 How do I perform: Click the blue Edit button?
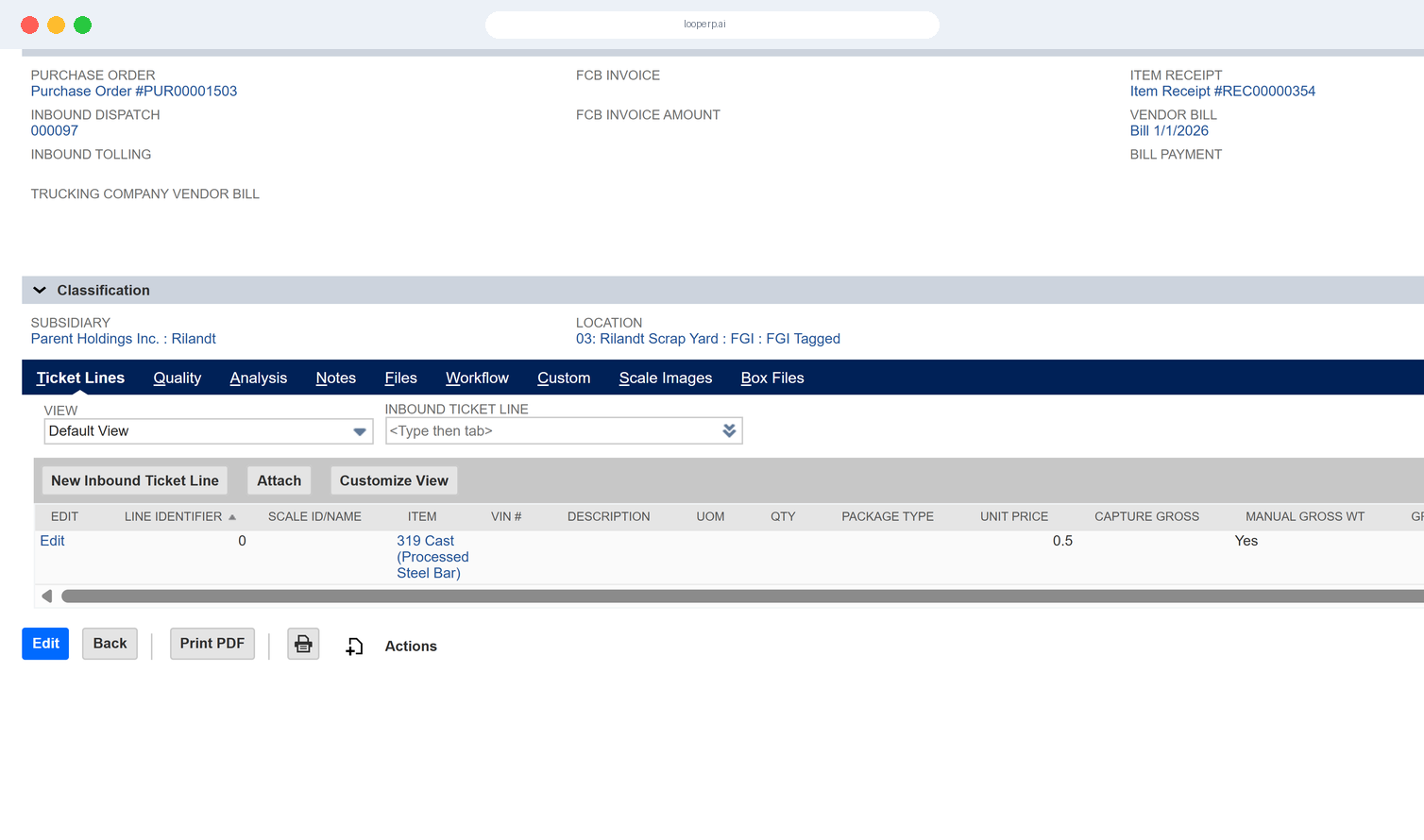[45, 644]
